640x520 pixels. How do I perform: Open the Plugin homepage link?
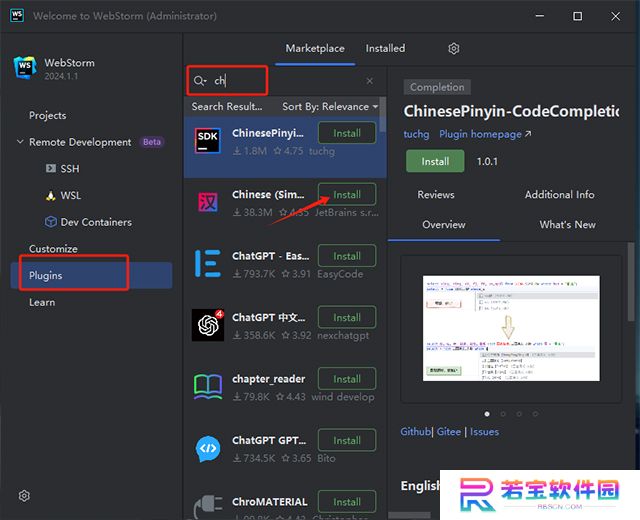click(485, 134)
